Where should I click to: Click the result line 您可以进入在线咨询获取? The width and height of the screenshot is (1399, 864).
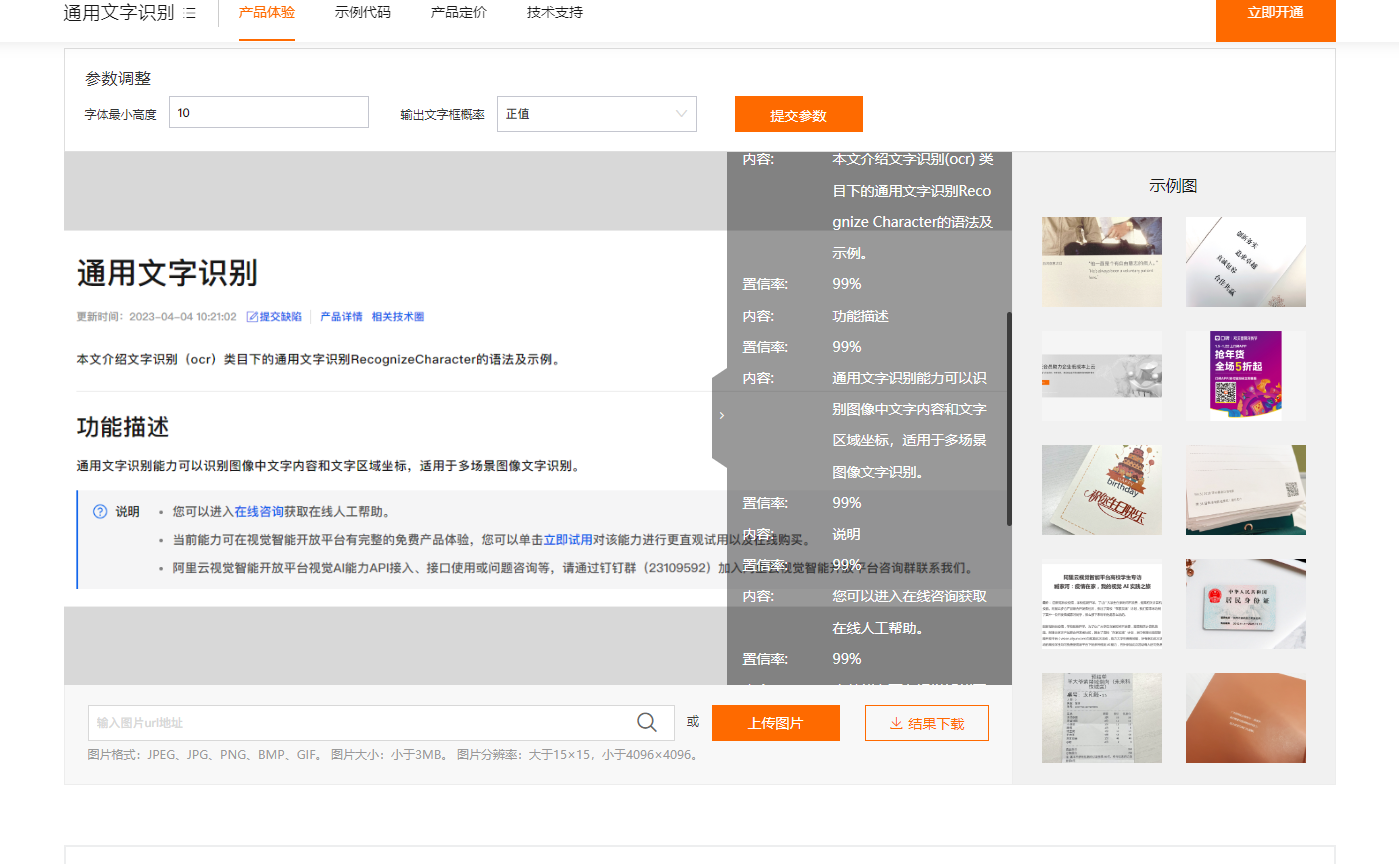coord(910,596)
